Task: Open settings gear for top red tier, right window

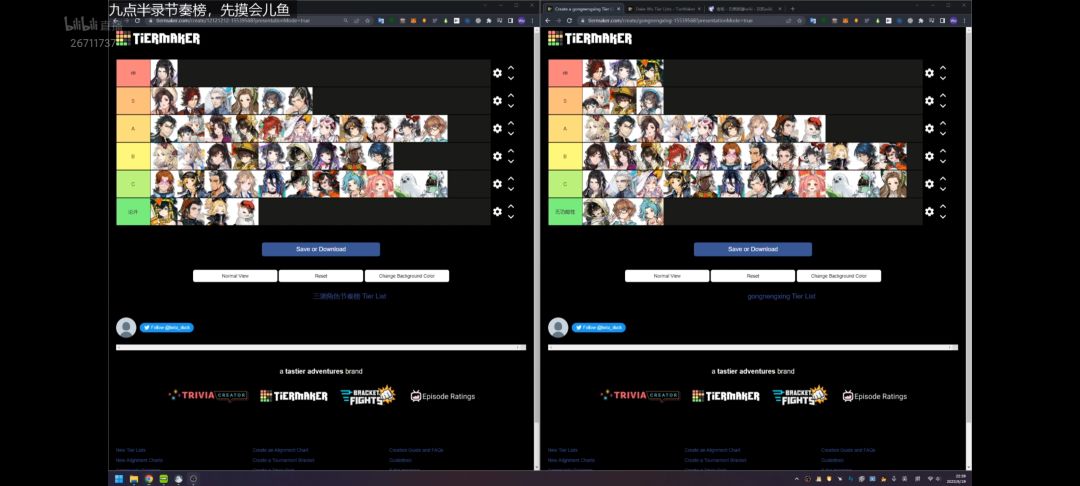Action: coord(929,73)
